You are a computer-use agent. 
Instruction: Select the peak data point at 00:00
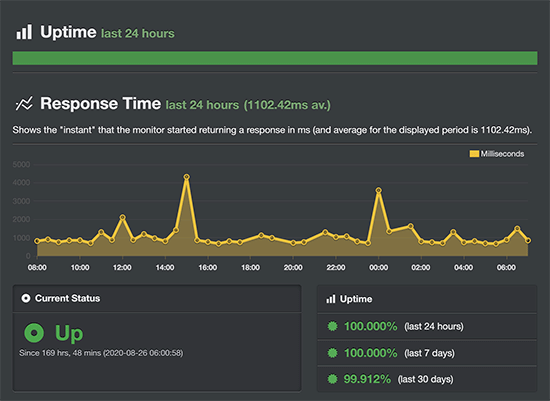click(378, 190)
